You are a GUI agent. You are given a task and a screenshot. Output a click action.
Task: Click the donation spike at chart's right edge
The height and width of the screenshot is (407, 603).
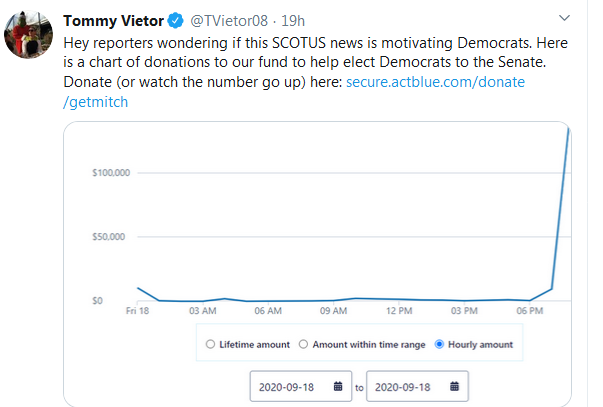[x=561, y=208]
